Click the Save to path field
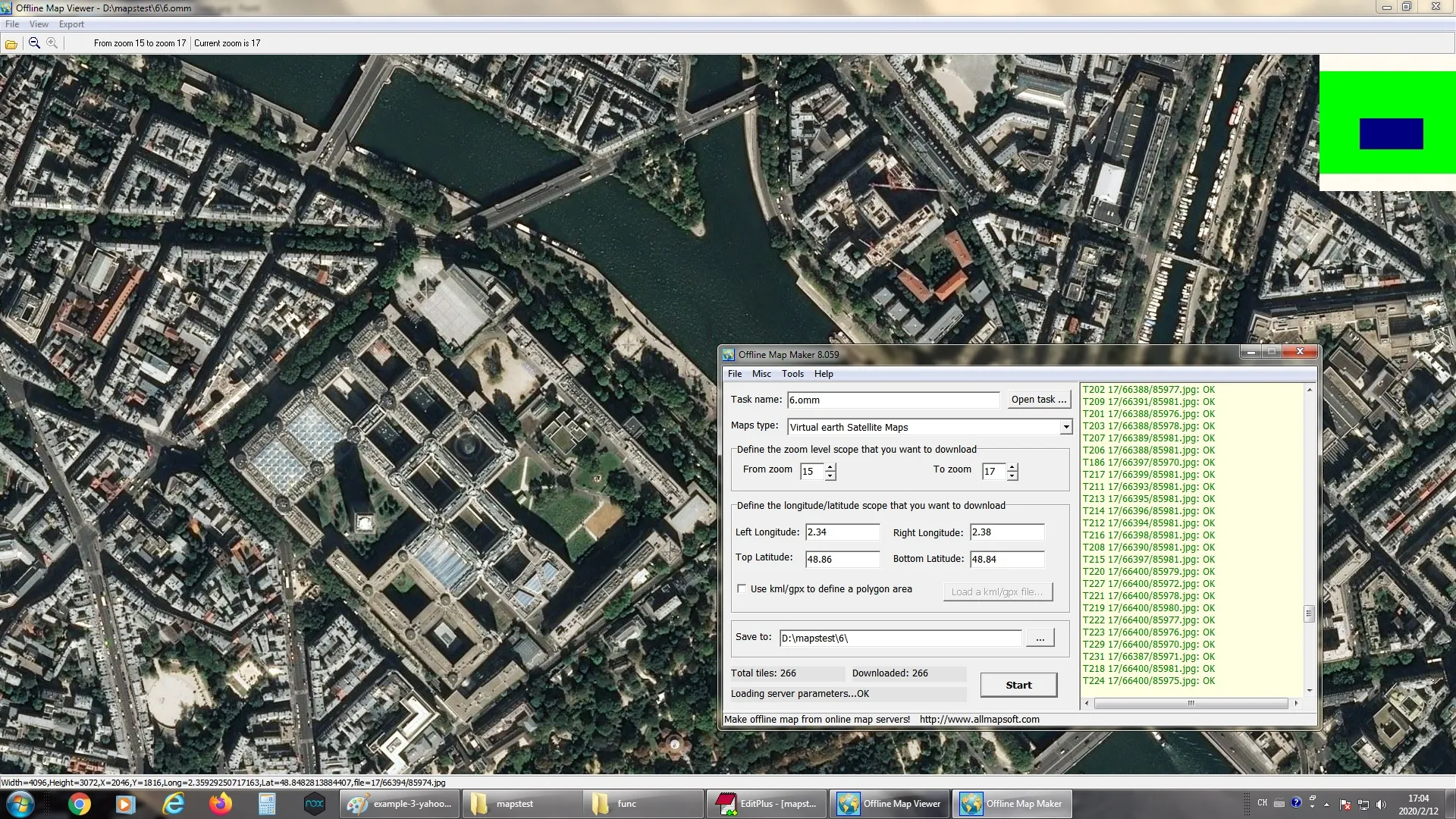The width and height of the screenshot is (1456, 819). [900, 639]
